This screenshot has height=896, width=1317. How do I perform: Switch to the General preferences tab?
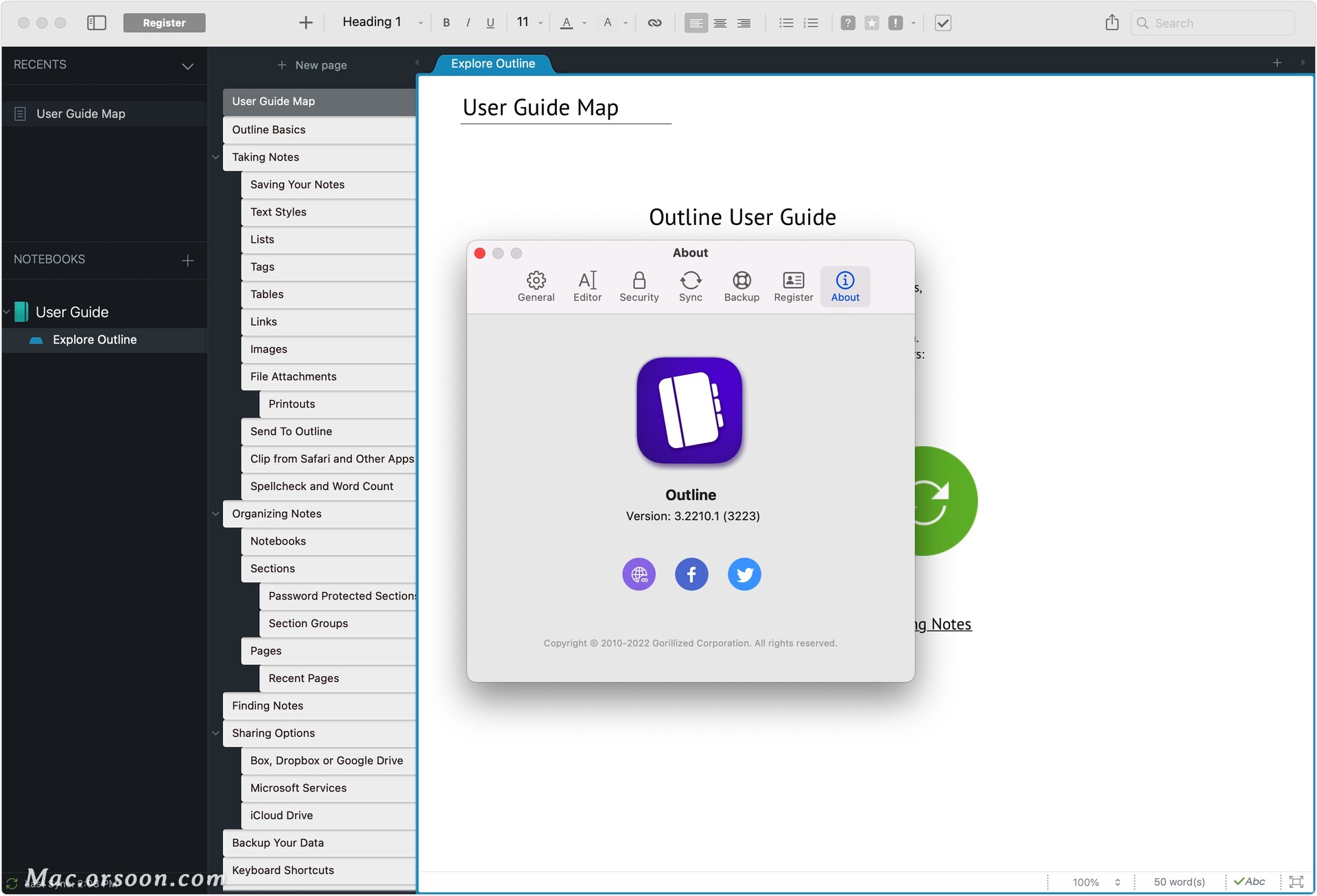[x=536, y=285]
